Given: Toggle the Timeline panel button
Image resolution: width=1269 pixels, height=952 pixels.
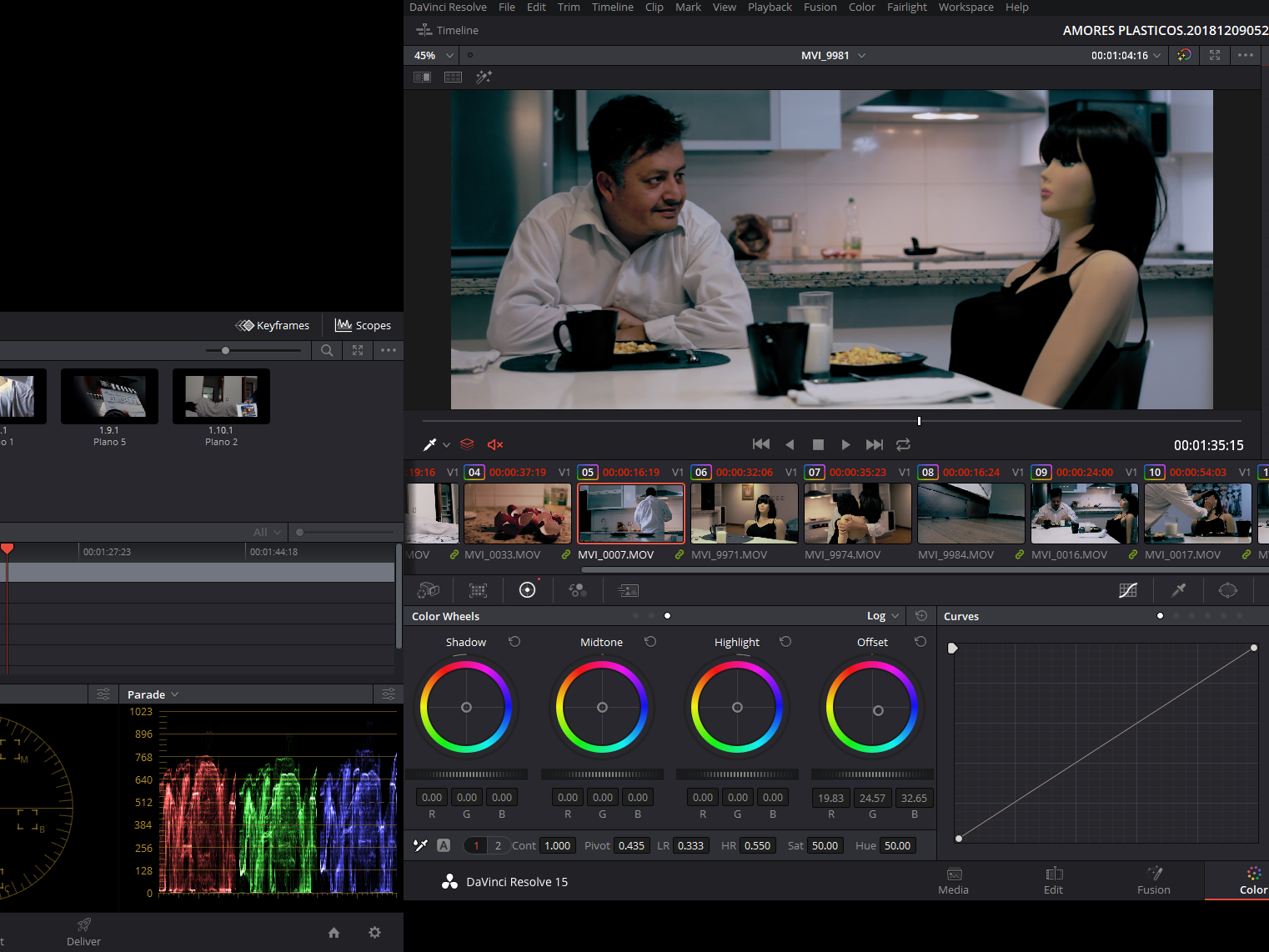Looking at the screenshot, I should point(447,30).
